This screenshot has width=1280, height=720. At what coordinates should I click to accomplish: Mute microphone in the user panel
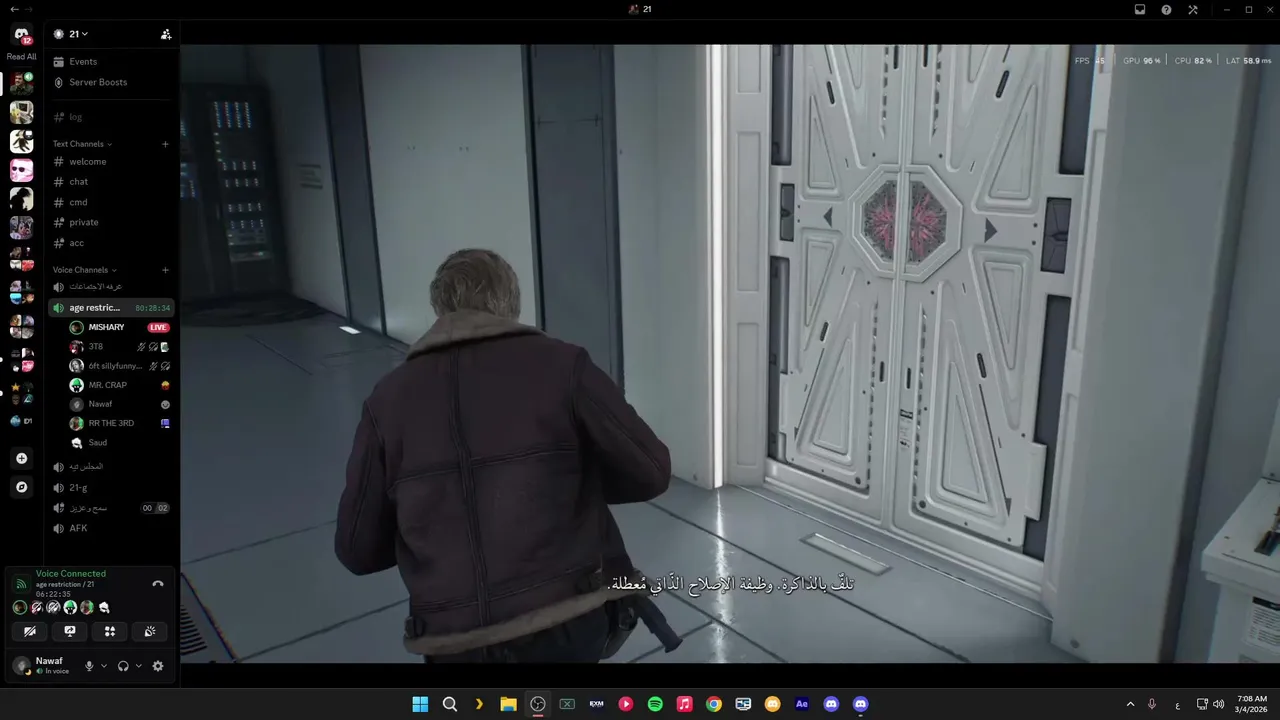coord(89,666)
